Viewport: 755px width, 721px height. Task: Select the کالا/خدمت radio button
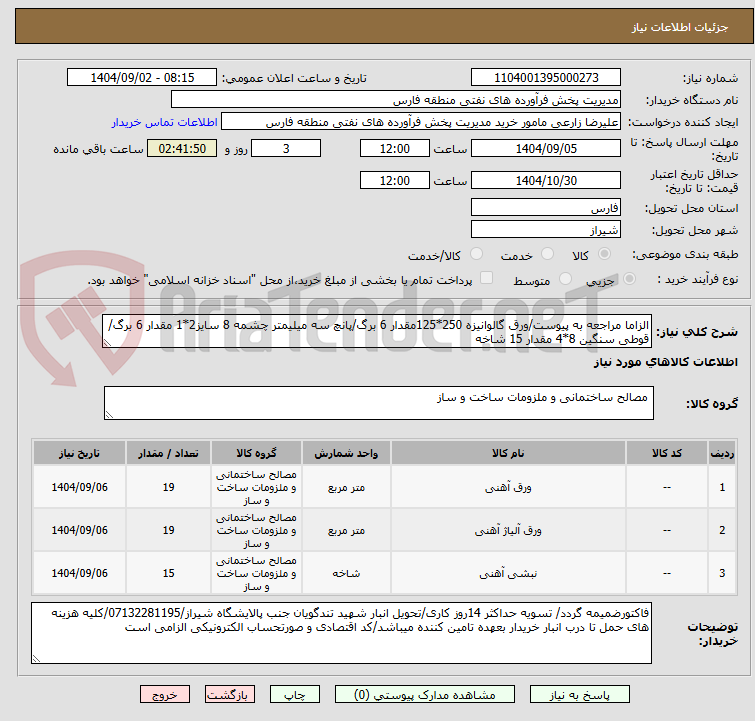click(x=476, y=254)
